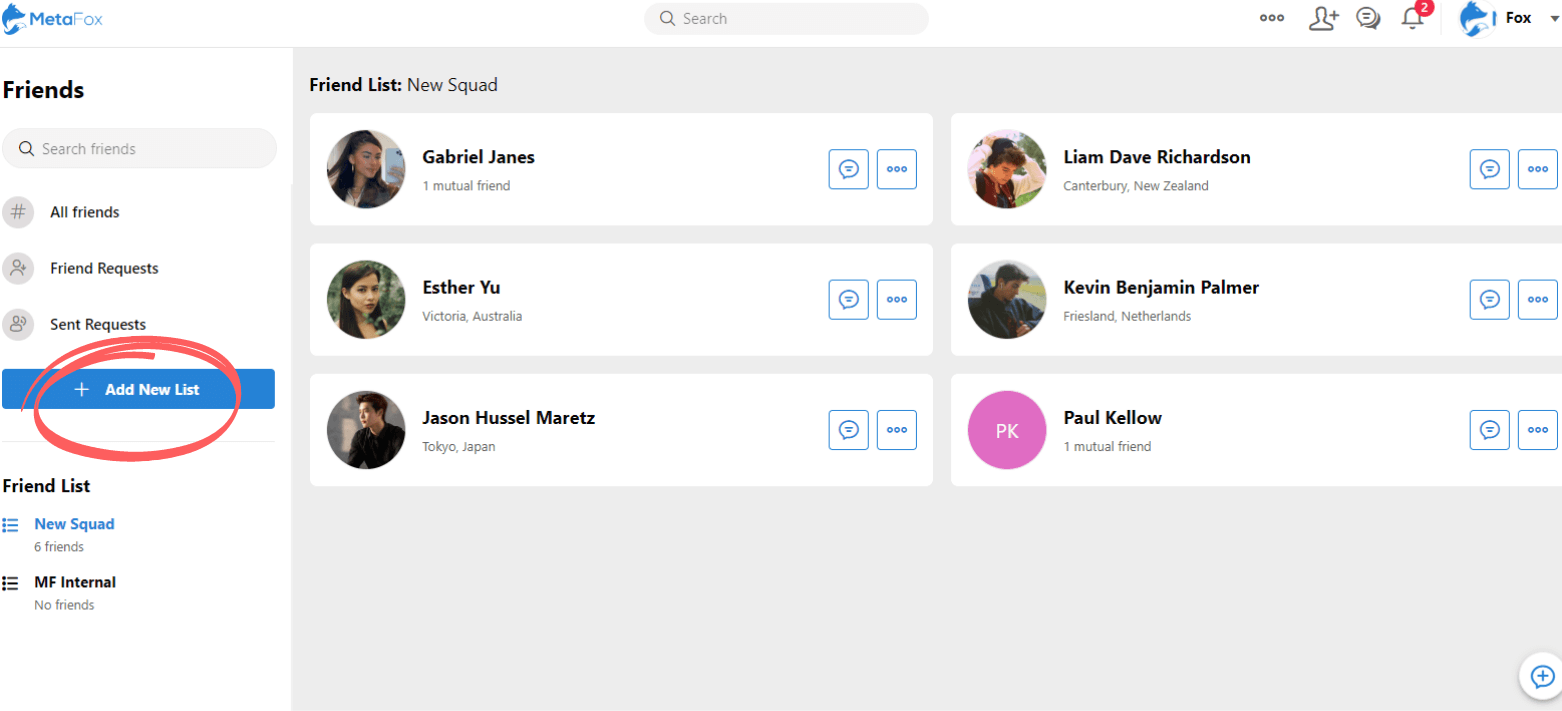
Task: Open friend requests using the add-person icon
Action: pos(1324,18)
